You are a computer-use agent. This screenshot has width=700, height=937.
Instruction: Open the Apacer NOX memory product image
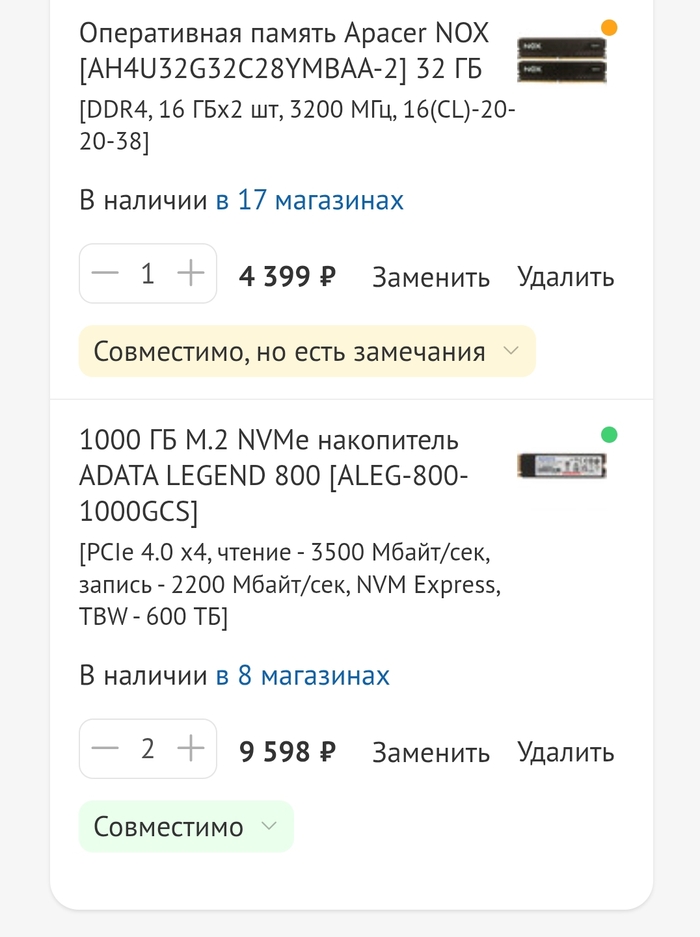561,60
